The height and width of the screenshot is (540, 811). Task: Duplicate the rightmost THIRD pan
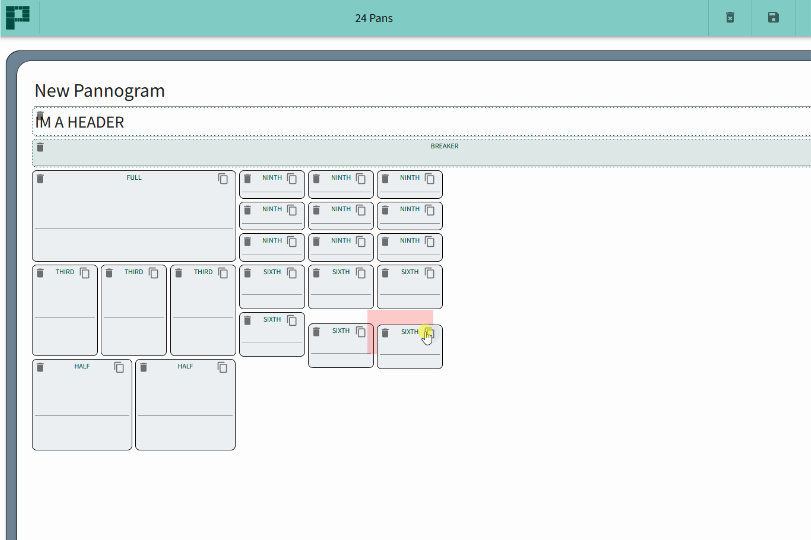[x=223, y=273]
